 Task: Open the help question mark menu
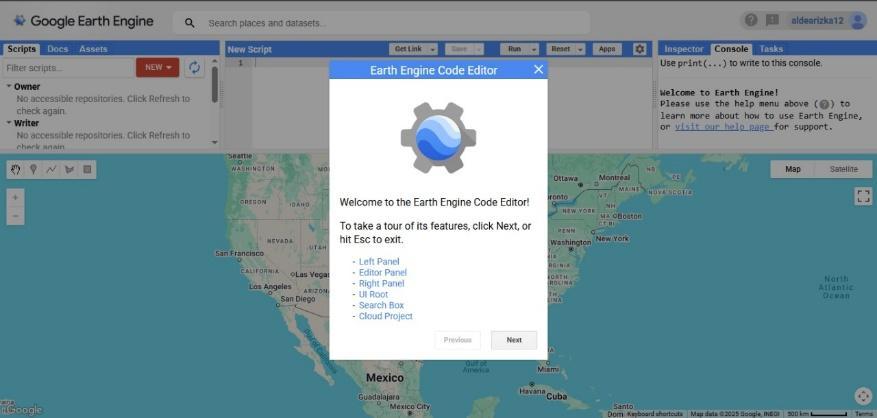751,20
